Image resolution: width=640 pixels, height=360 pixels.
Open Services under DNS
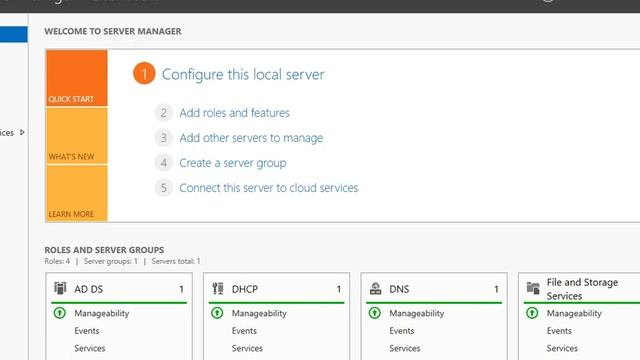405,348
